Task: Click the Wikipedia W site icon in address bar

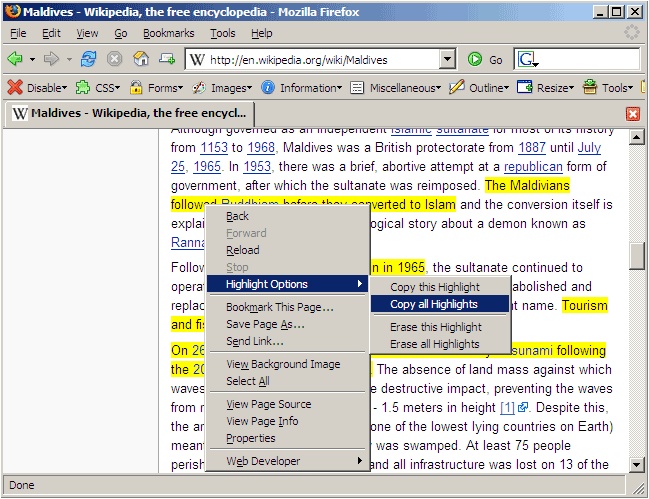Action: pos(197,60)
